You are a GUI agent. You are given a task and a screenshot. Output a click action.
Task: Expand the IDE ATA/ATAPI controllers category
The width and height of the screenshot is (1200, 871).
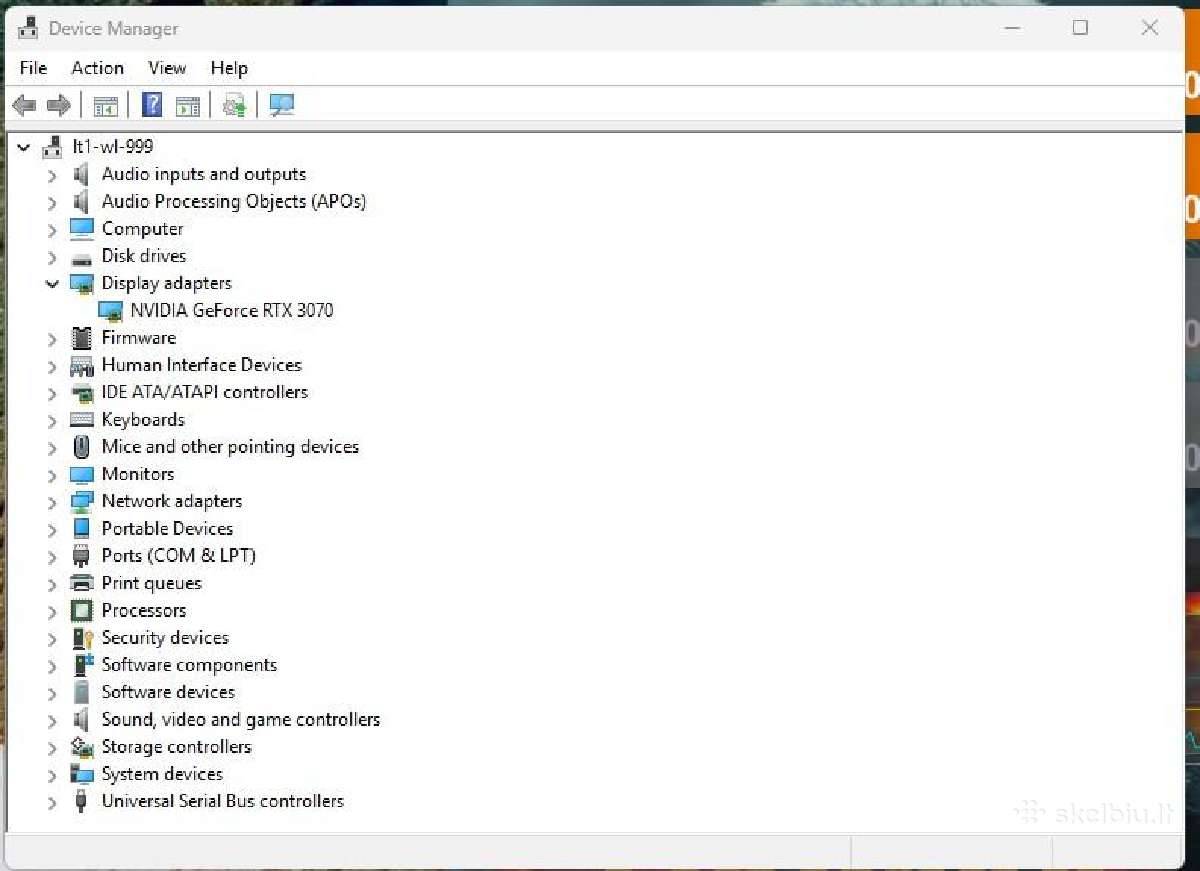52,393
